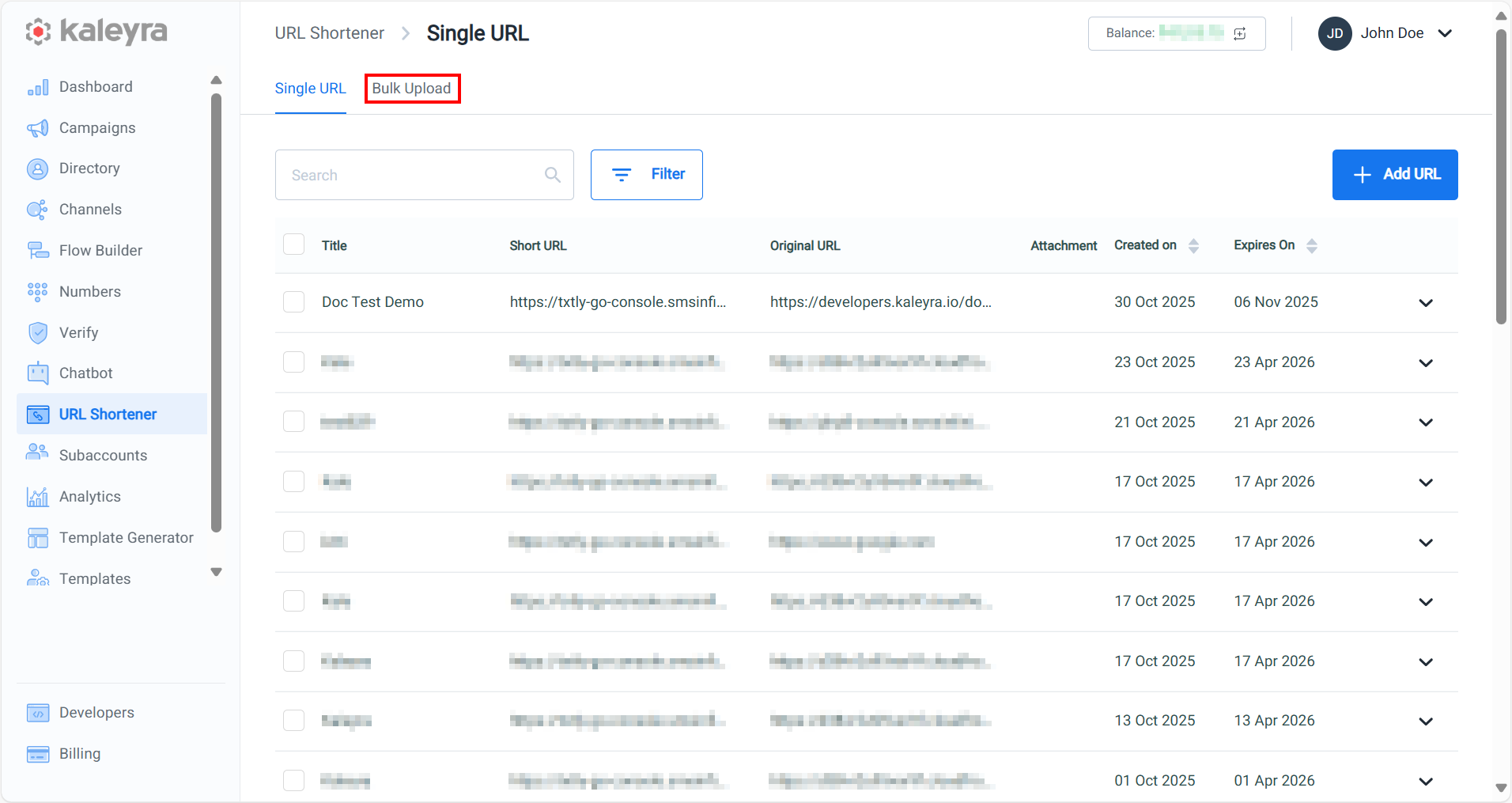Click the sidebar scrollbar thumb
Screen dimensions: 1512x803
pos(217,312)
